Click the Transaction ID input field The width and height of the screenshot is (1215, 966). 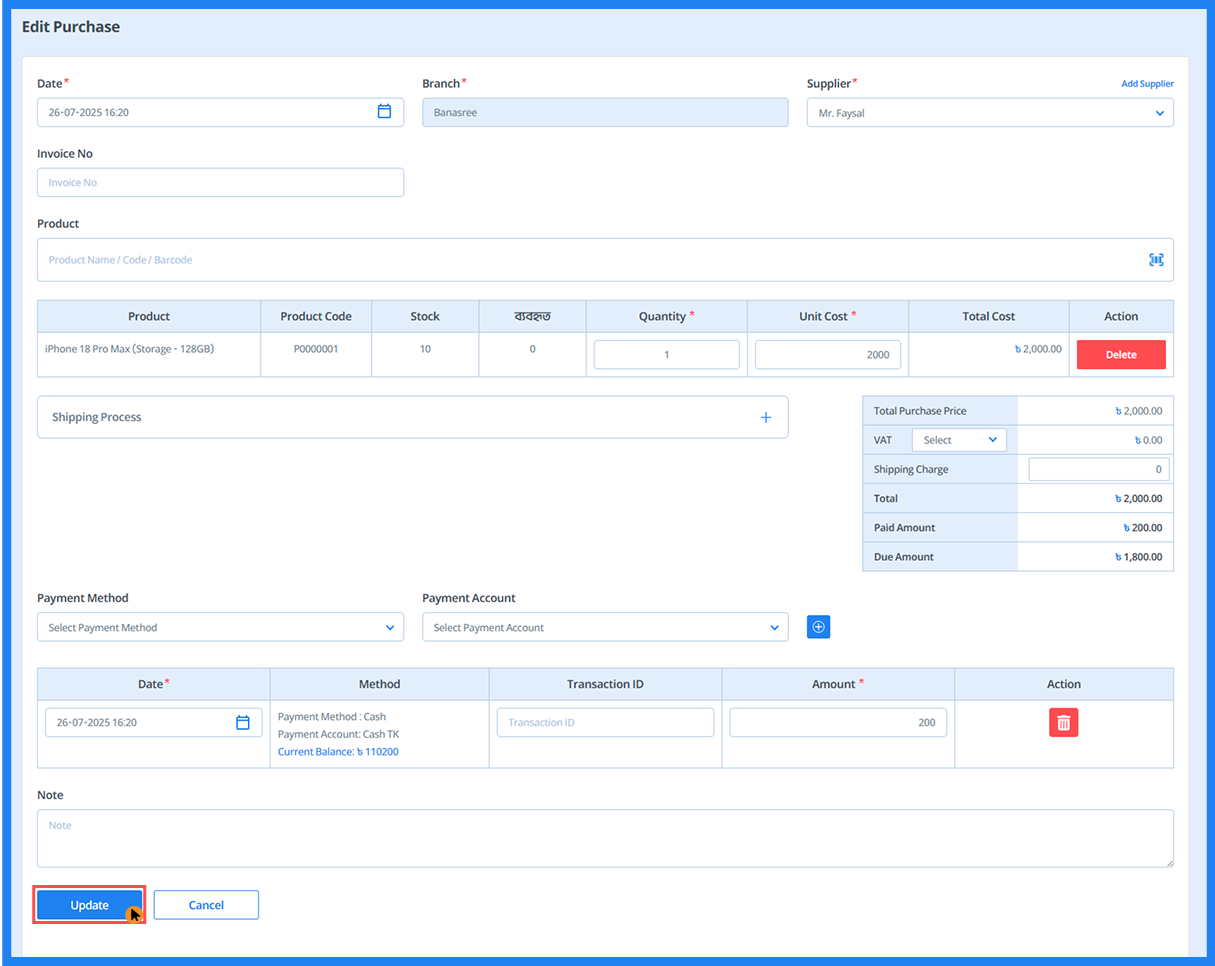coord(605,722)
